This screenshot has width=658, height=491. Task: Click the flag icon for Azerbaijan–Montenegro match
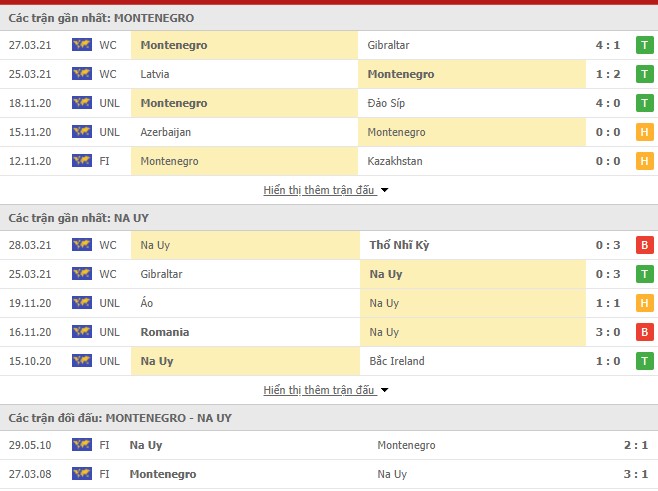click(82, 132)
